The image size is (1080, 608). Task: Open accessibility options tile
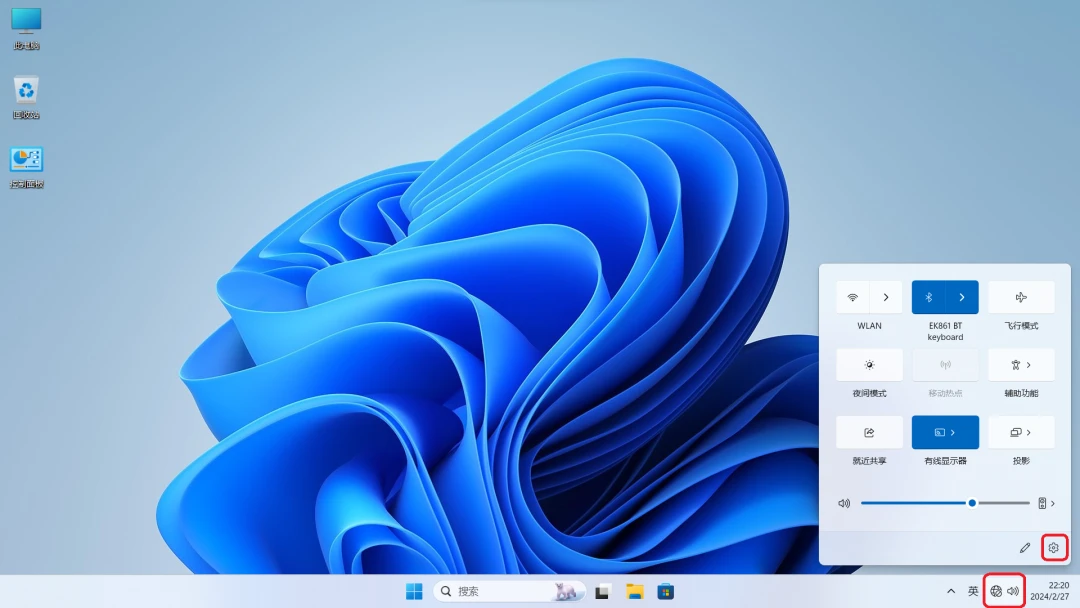tap(1021, 365)
